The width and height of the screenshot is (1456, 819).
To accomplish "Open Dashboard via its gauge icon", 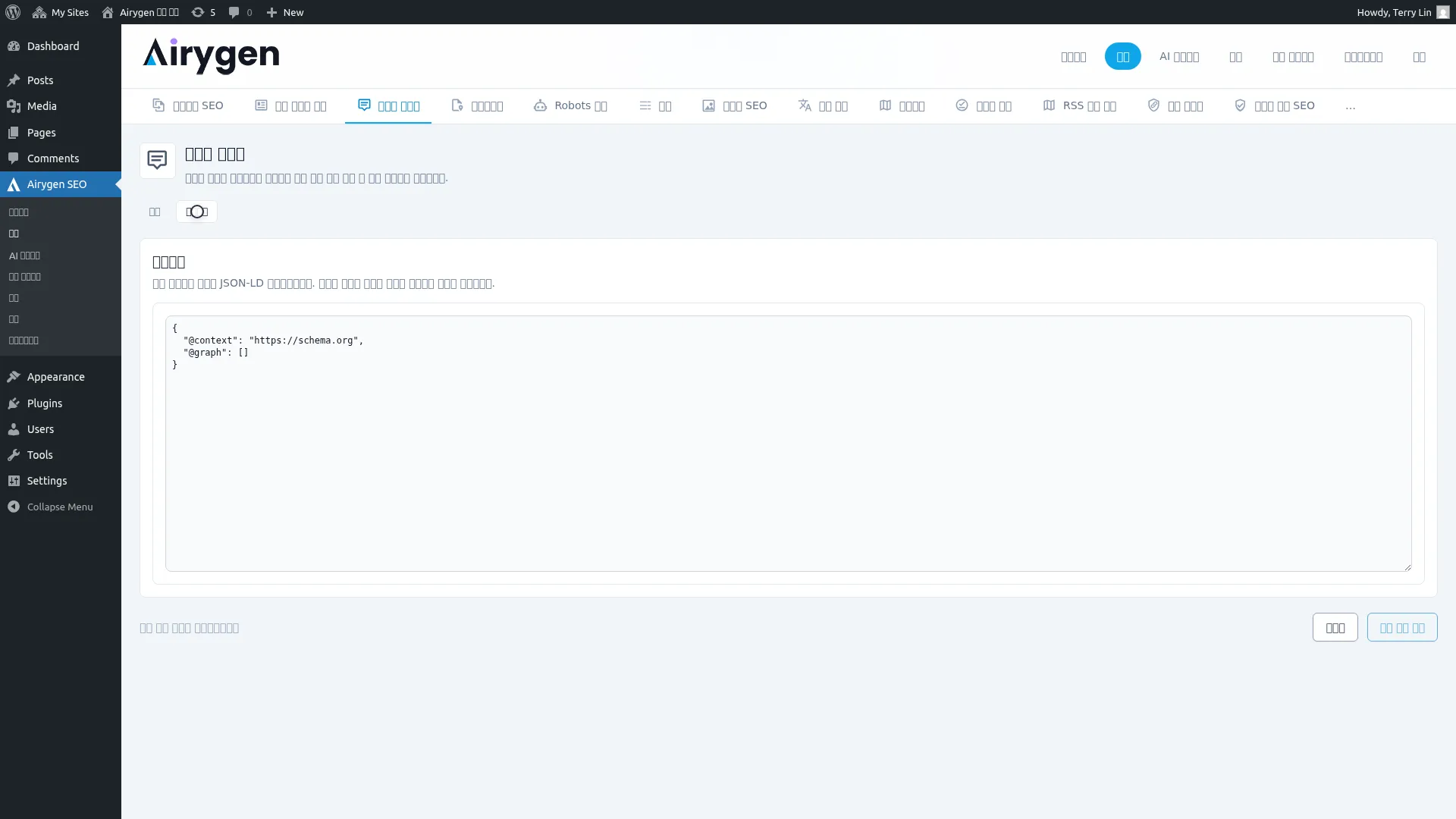I will pyautogui.click(x=14, y=46).
